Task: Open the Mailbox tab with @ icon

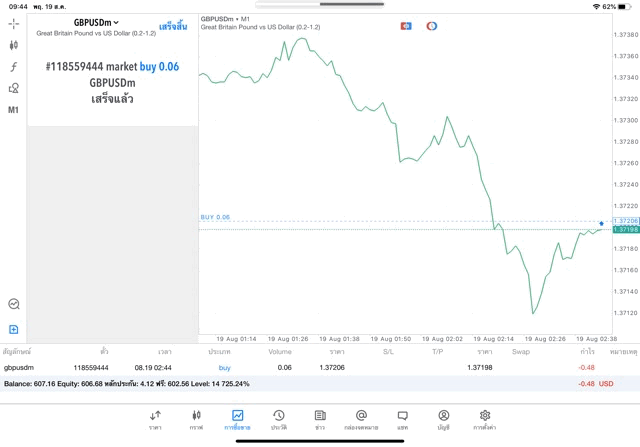Action: click(361, 420)
